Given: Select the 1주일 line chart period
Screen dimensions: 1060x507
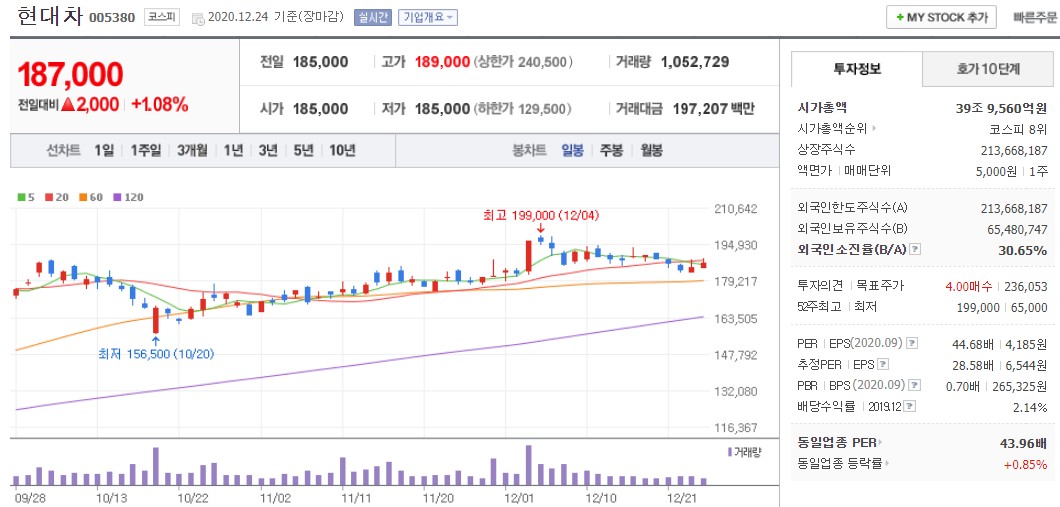Looking at the screenshot, I should [x=145, y=150].
